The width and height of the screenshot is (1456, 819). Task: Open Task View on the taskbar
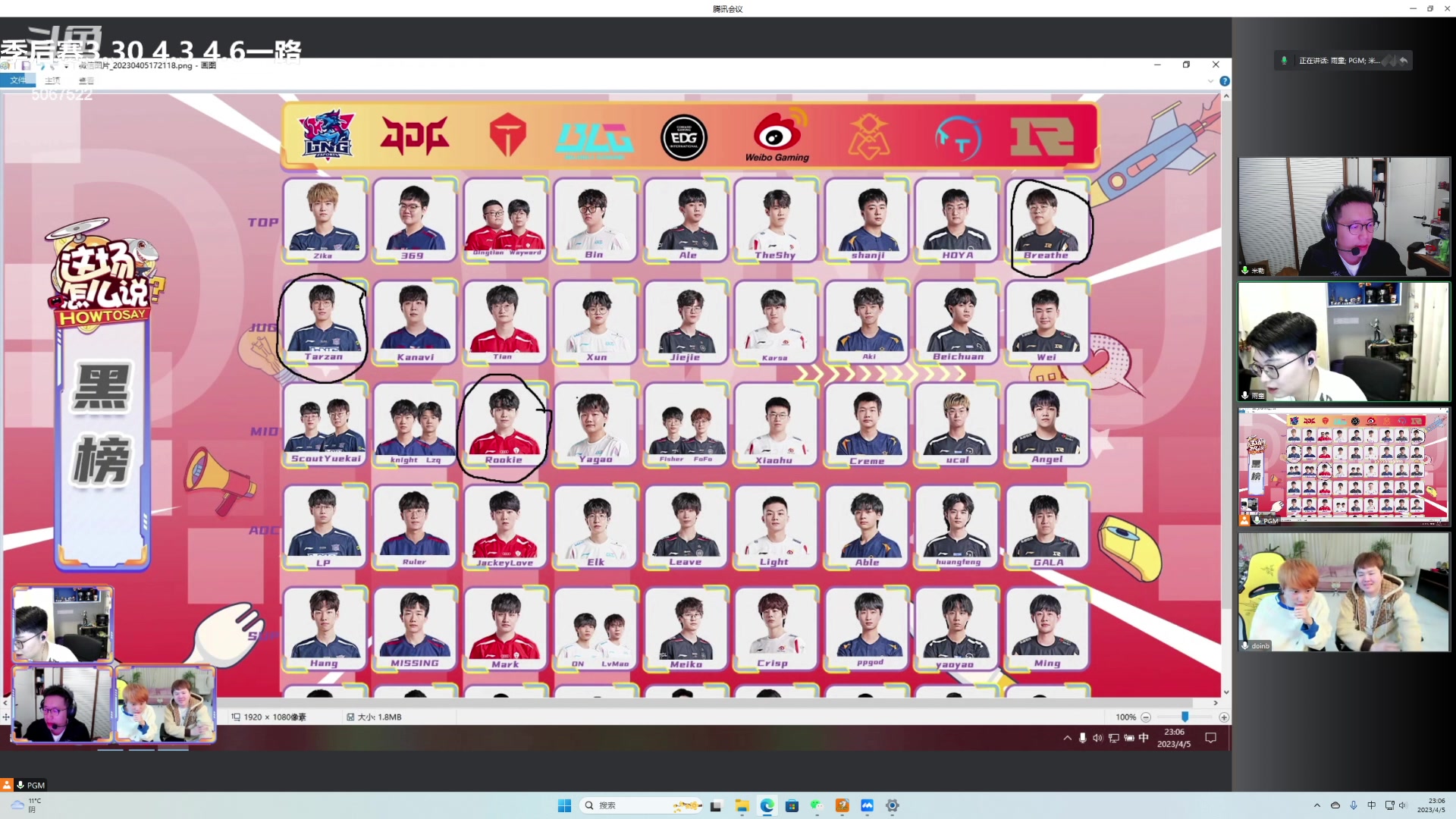click(x=716, y=805)
